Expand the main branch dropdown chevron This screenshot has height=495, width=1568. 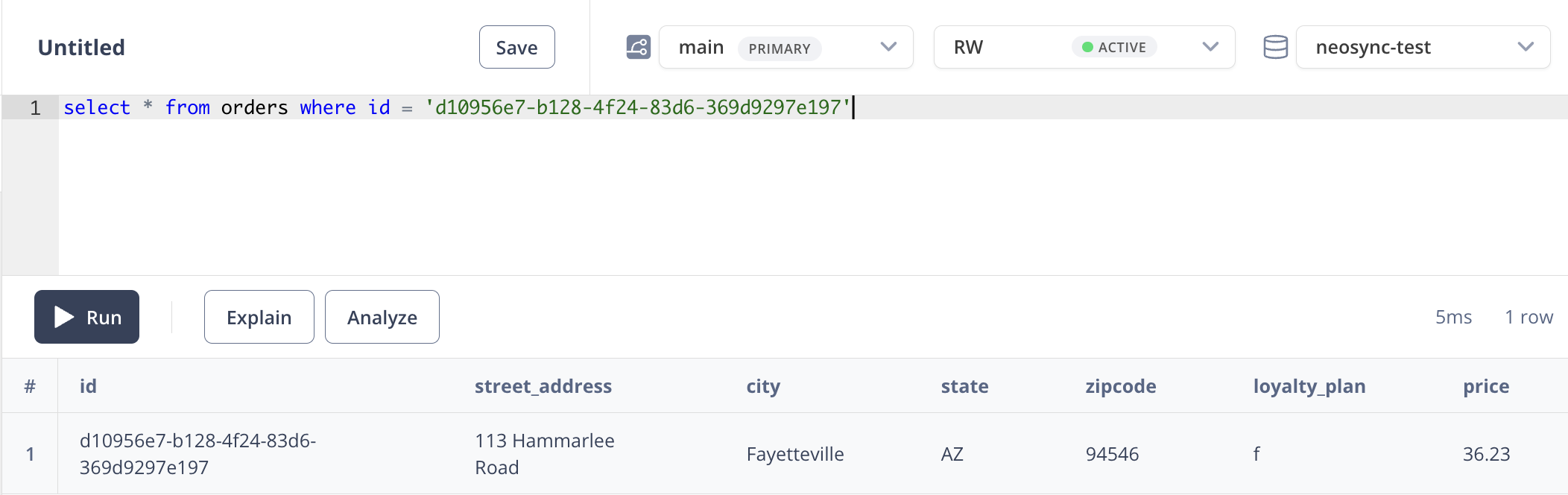[x=888, y=47]
